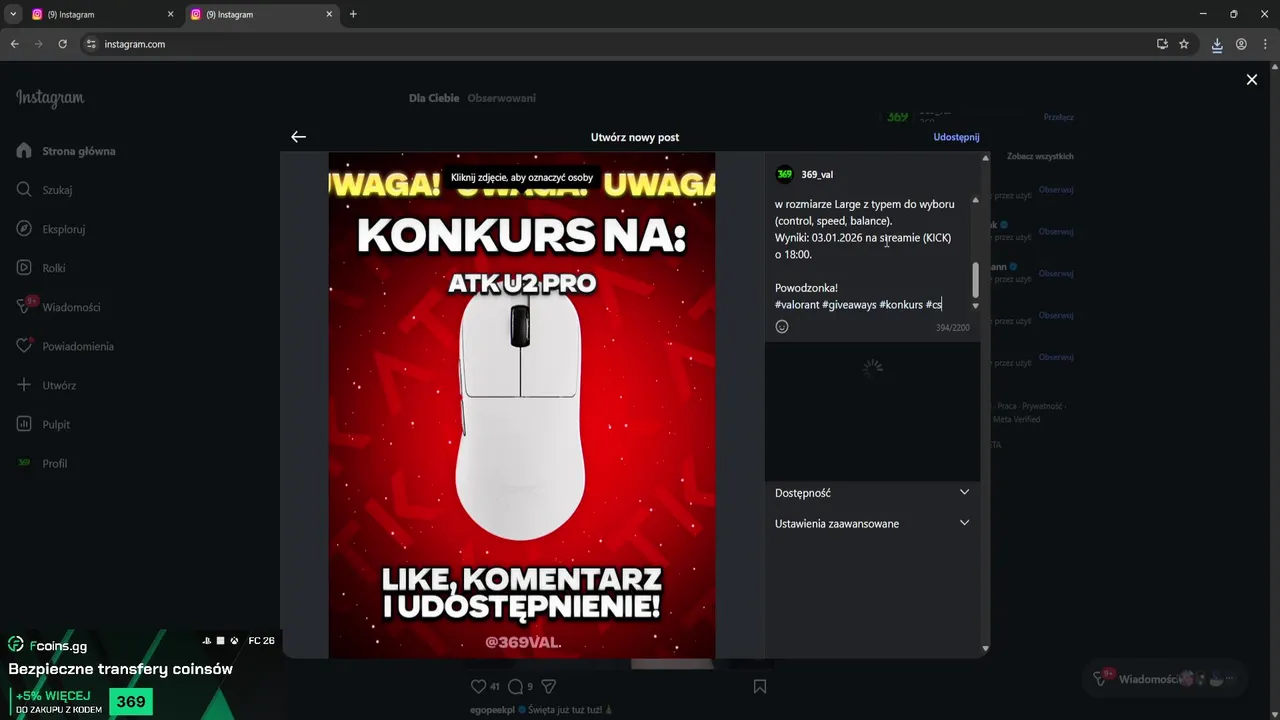
Task: Open the emoji picker in caption box
Action: click(x=782, y=327)
